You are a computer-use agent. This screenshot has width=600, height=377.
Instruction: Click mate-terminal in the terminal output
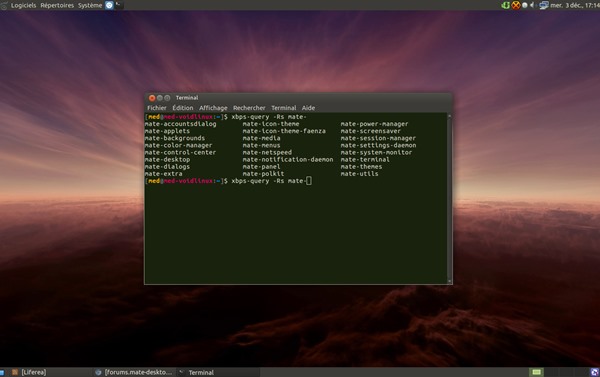click(x=365, y=160)
